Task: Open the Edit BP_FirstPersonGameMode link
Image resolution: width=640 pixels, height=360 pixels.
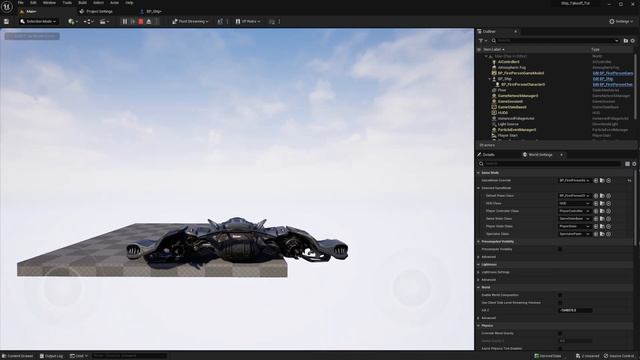Action: [613, 73]
